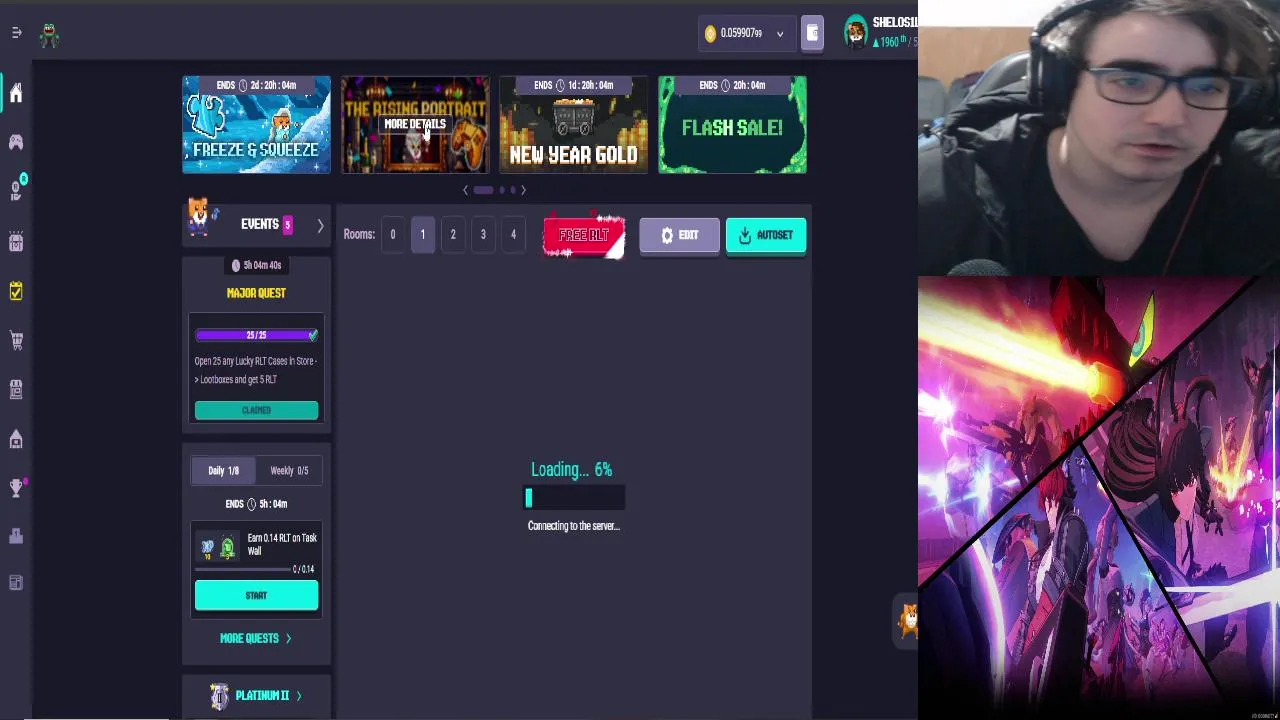Go to the Home sidebar icon

(16, 93)
